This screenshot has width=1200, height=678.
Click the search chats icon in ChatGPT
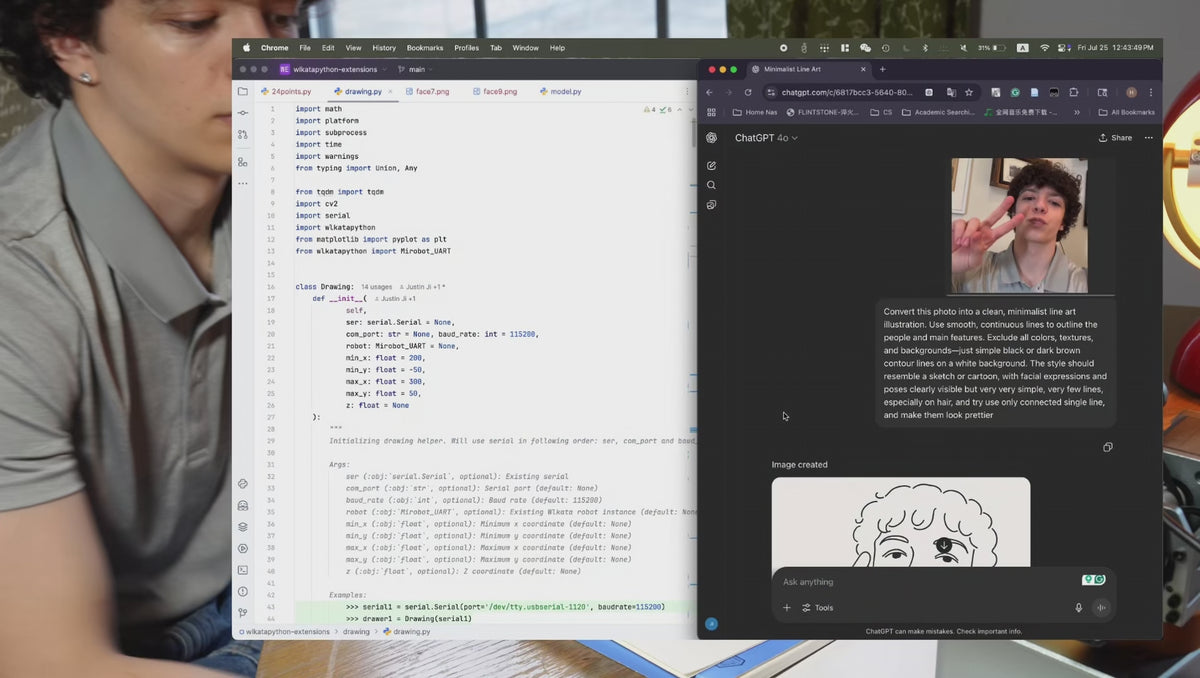point(711,185)
